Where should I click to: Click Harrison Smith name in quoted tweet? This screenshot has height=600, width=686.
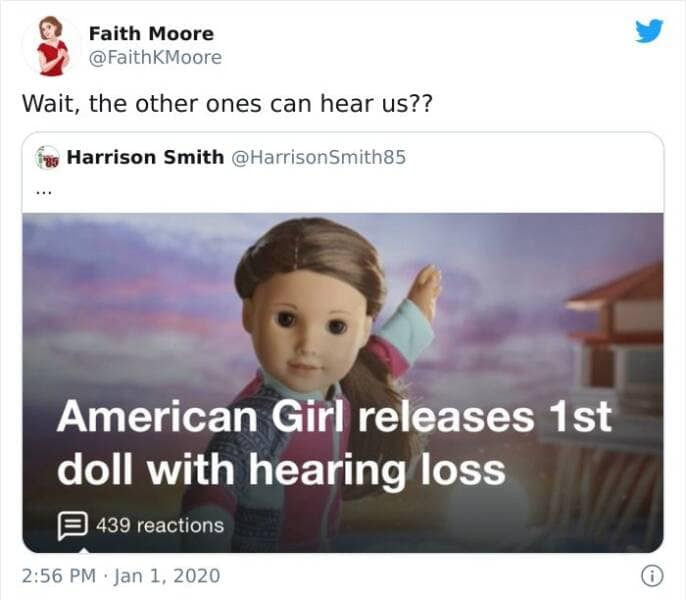[145, 157]
